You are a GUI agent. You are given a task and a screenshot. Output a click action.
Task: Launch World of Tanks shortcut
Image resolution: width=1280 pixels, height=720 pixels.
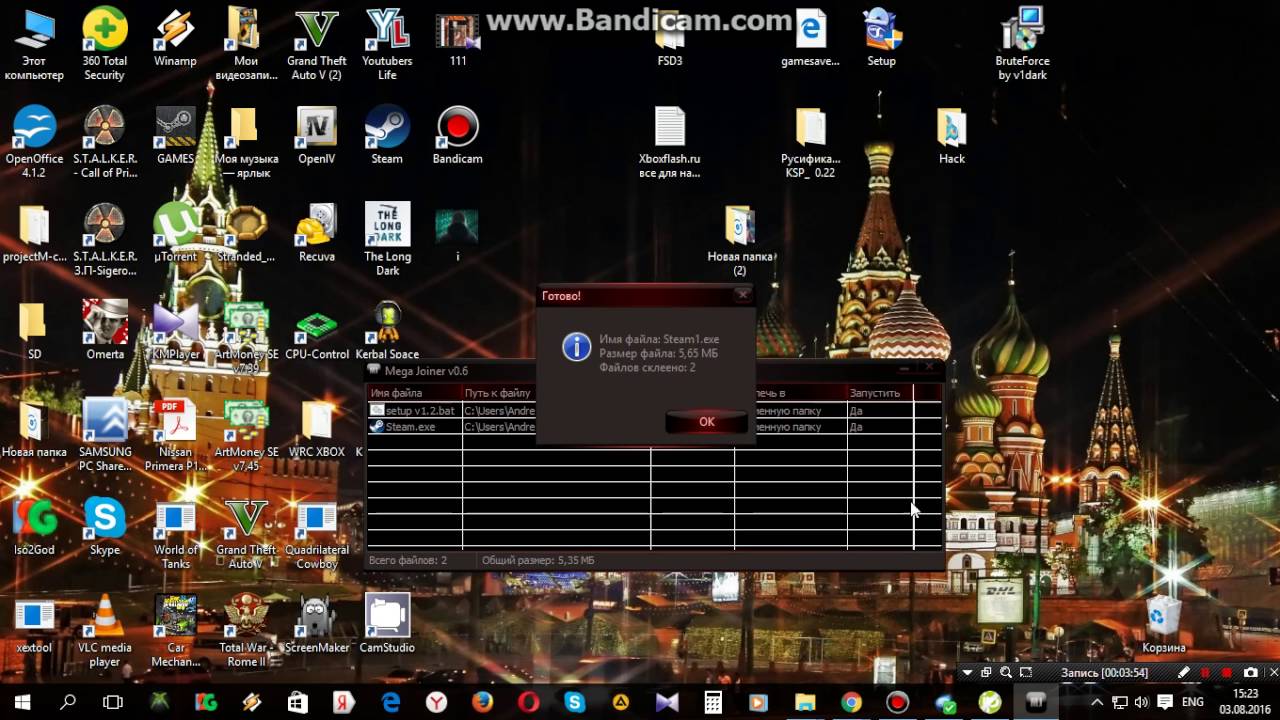point(175,534)
